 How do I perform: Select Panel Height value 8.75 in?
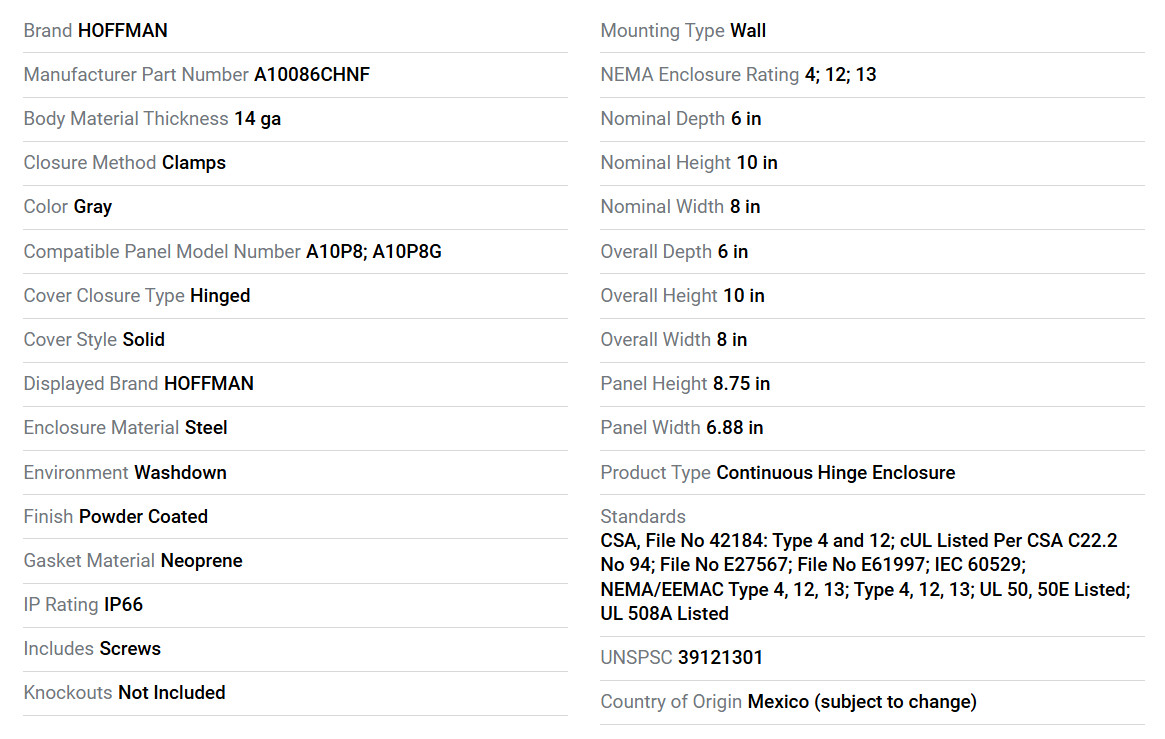[x=741, y=383]
